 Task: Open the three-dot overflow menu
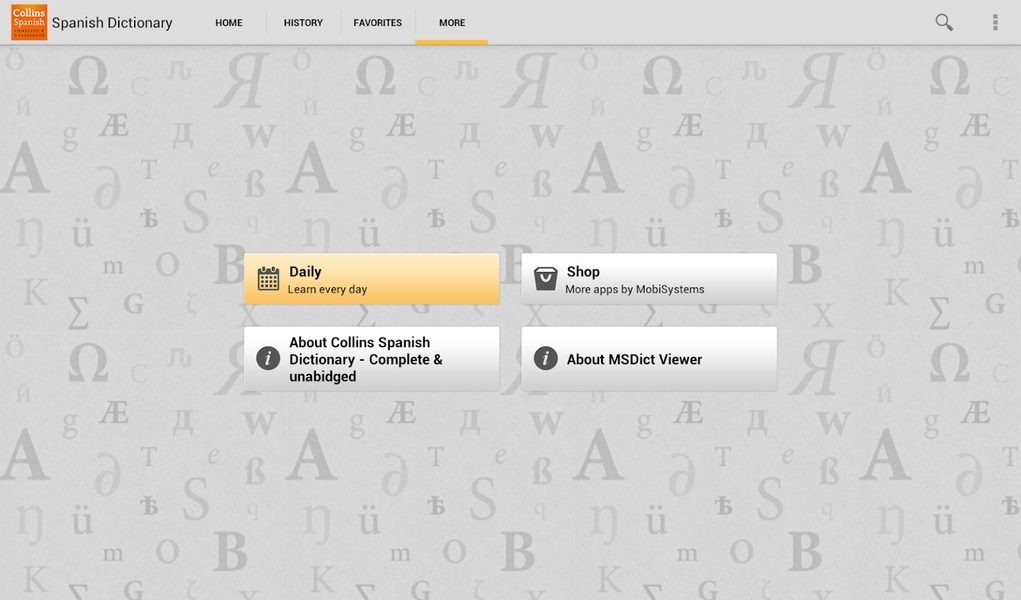coord(995,22)
